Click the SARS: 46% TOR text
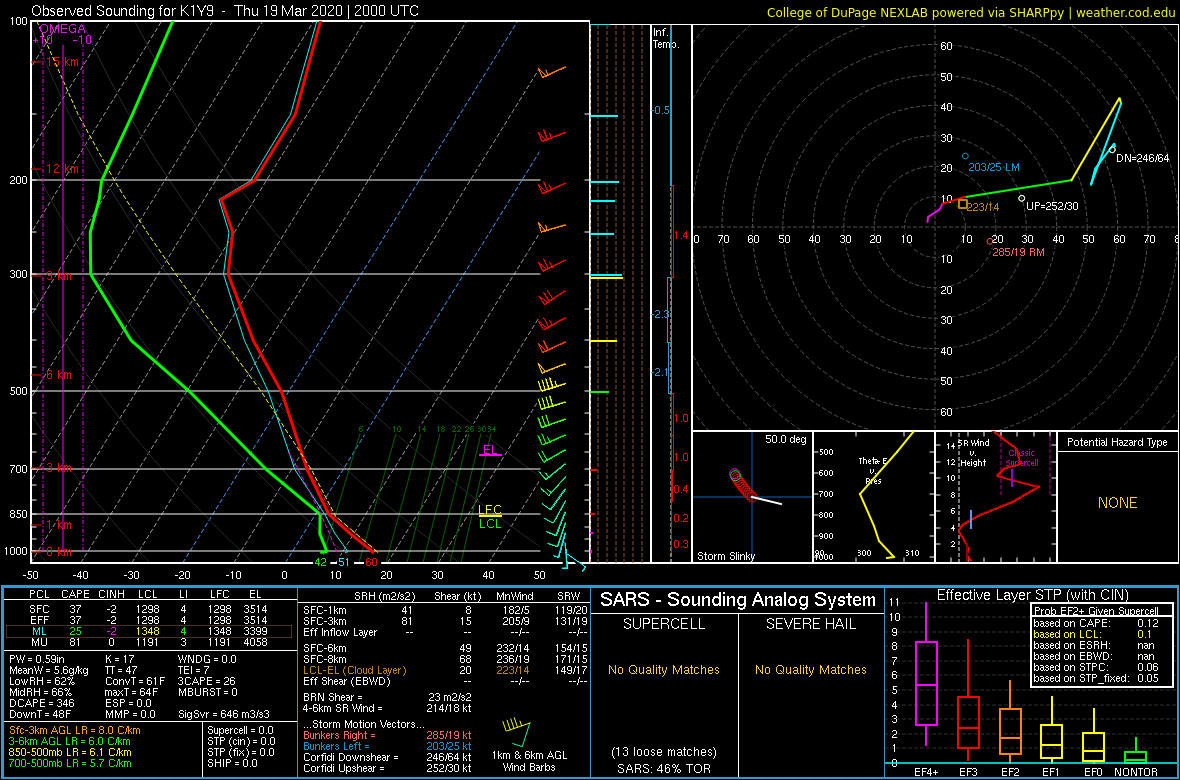Viewport: 1180px width, 780px height. pyautogui.click(x=663, y=769)
